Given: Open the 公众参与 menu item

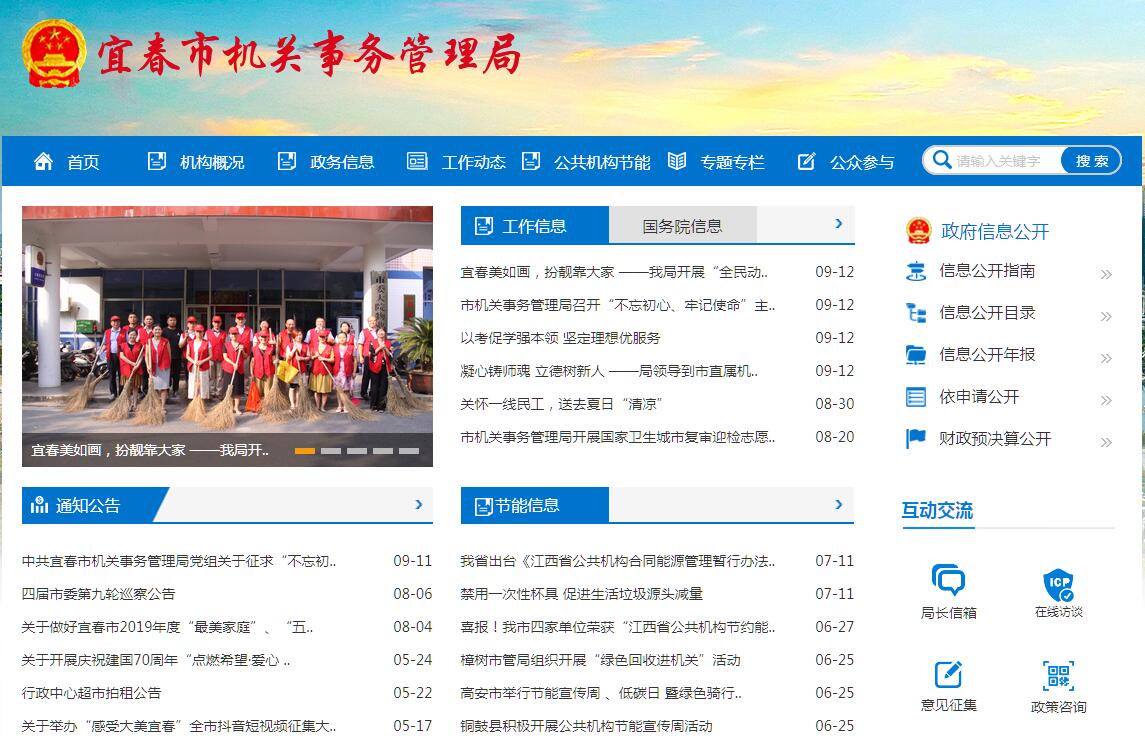Looking at the screenshot, I should point(862,162).
